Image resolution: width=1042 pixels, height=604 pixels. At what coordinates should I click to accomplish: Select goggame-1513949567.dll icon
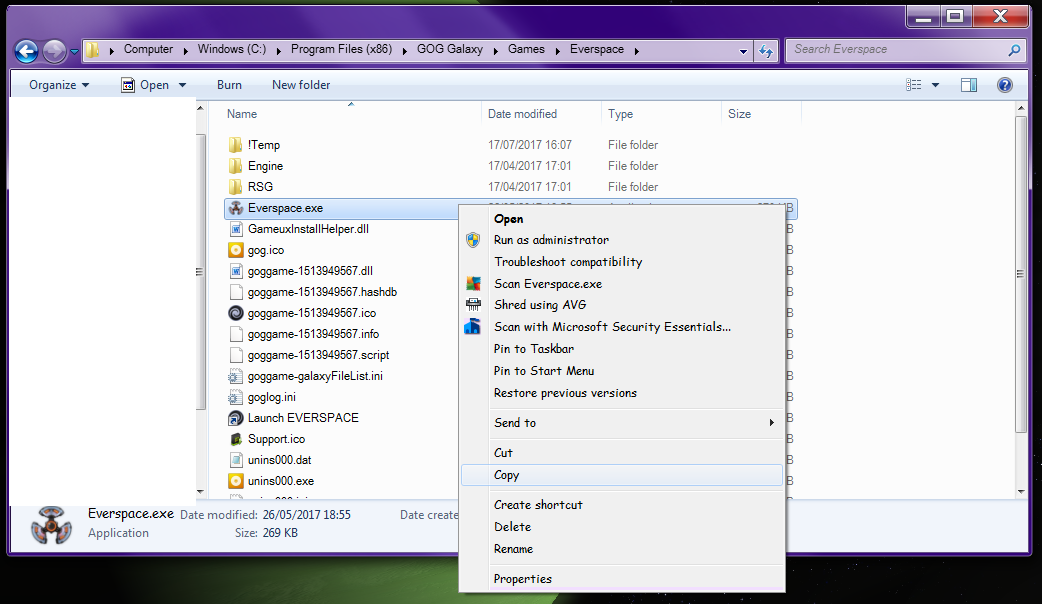point(235,271)
